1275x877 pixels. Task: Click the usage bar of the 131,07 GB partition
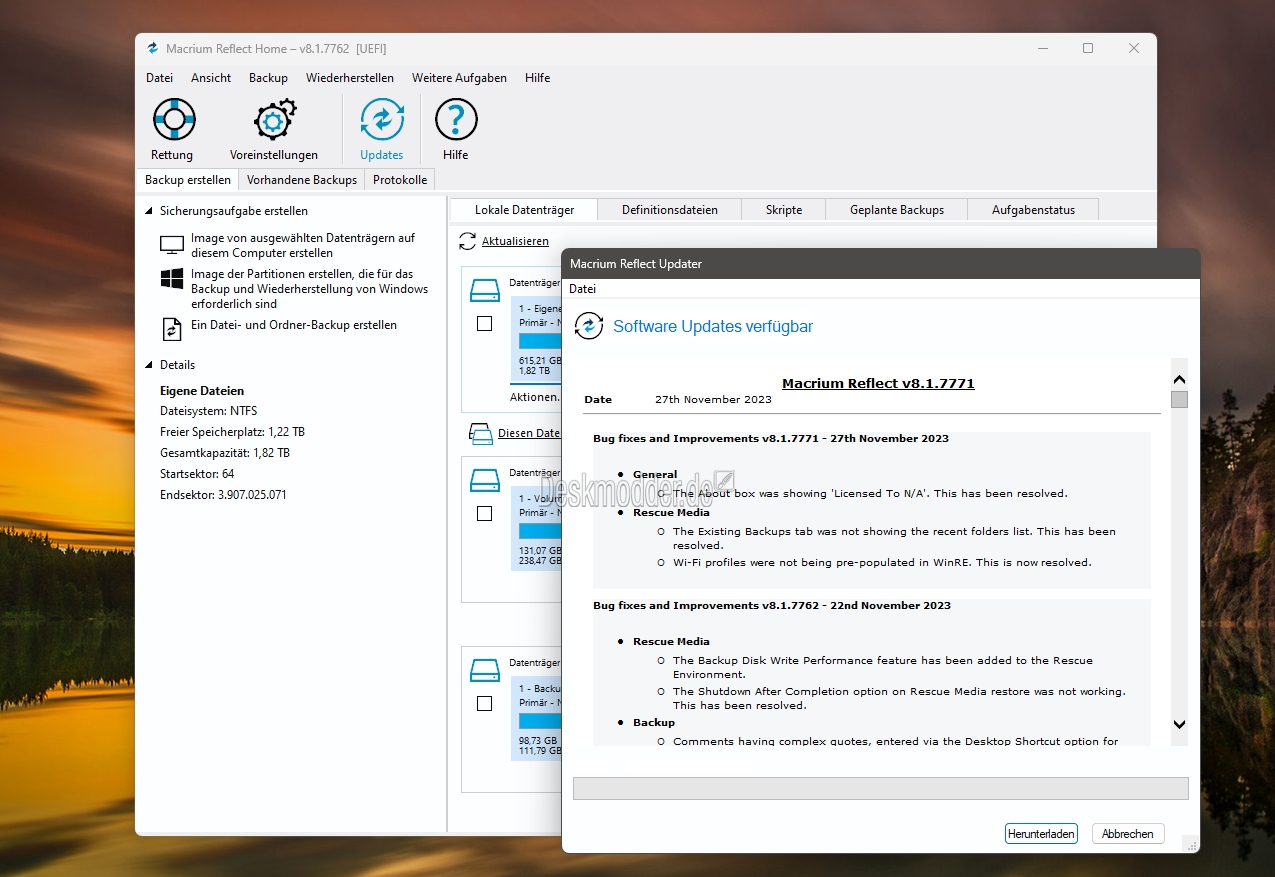pos(540,530)
